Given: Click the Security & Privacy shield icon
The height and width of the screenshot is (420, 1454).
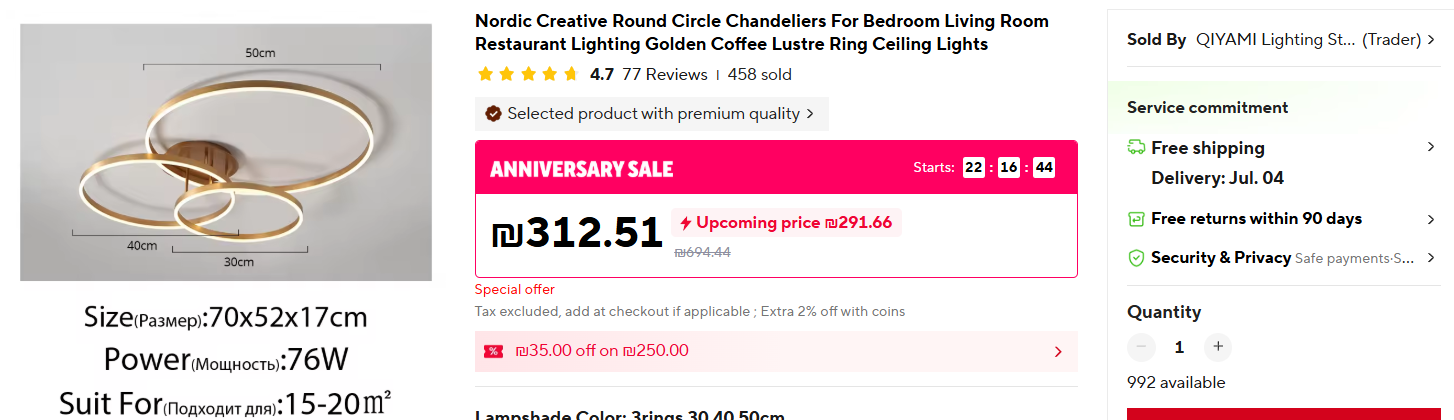Looking at the screenshot, I should click(1136, 258).
